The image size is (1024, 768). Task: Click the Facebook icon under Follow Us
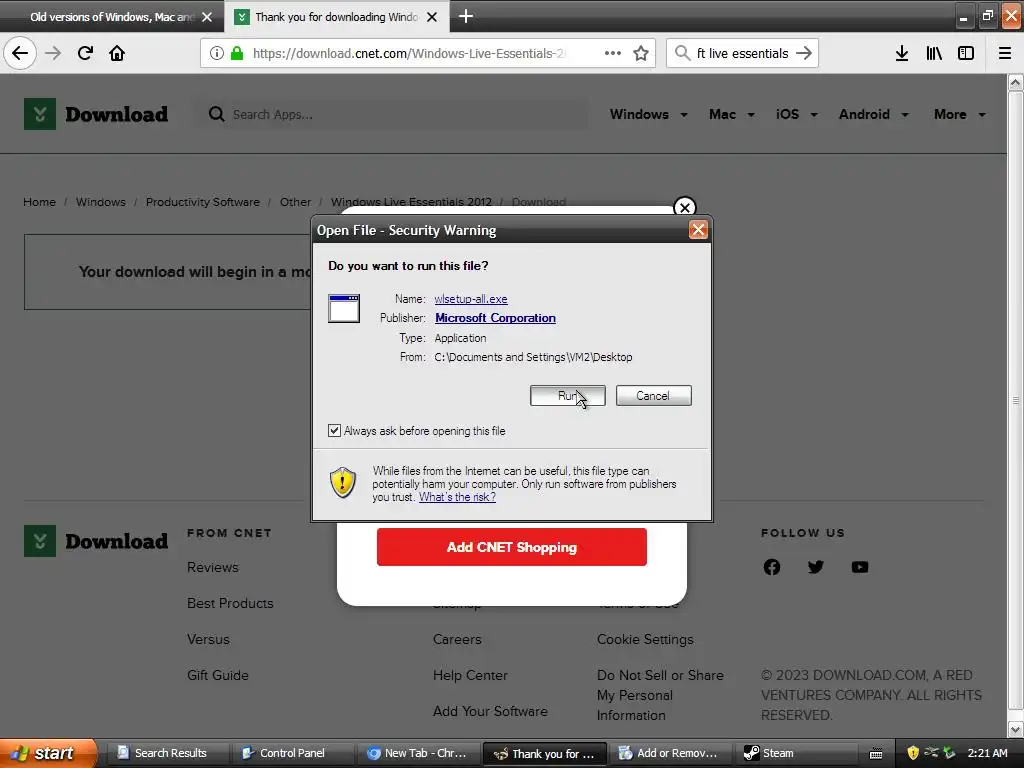pyautogui.click(x=772, y=567)
